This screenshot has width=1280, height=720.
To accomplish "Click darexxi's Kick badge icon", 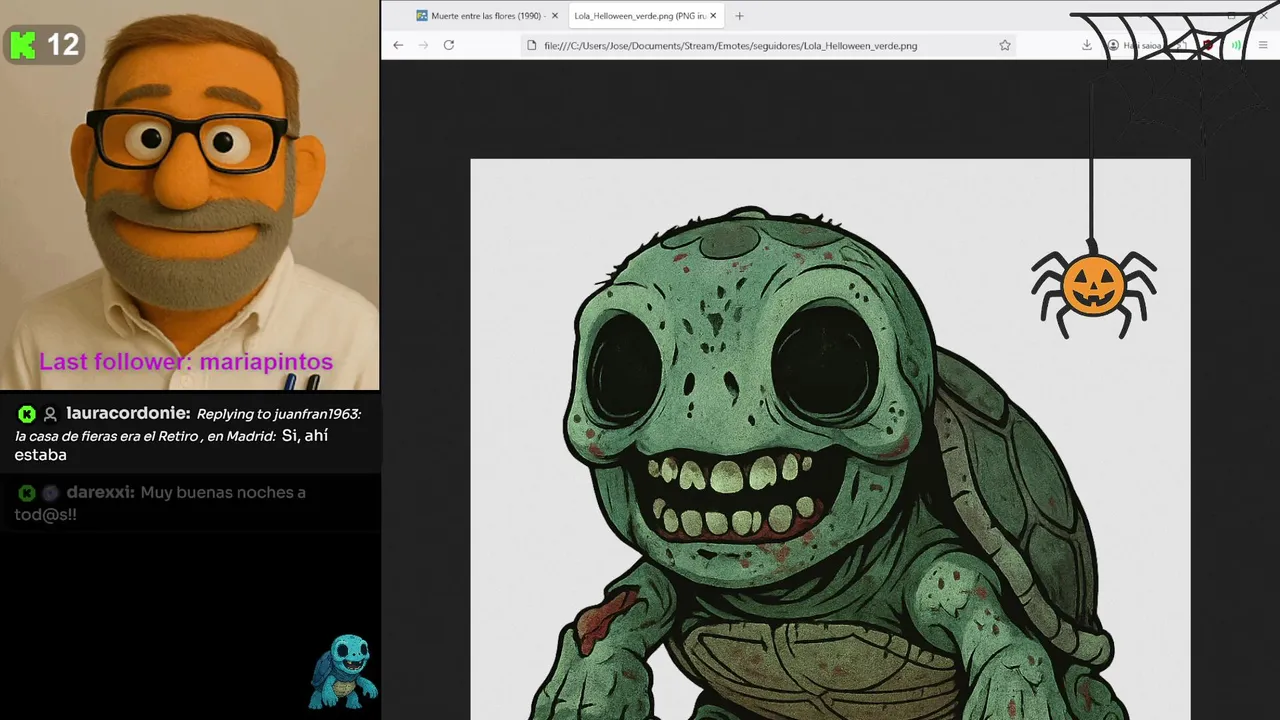I will 27,493.
